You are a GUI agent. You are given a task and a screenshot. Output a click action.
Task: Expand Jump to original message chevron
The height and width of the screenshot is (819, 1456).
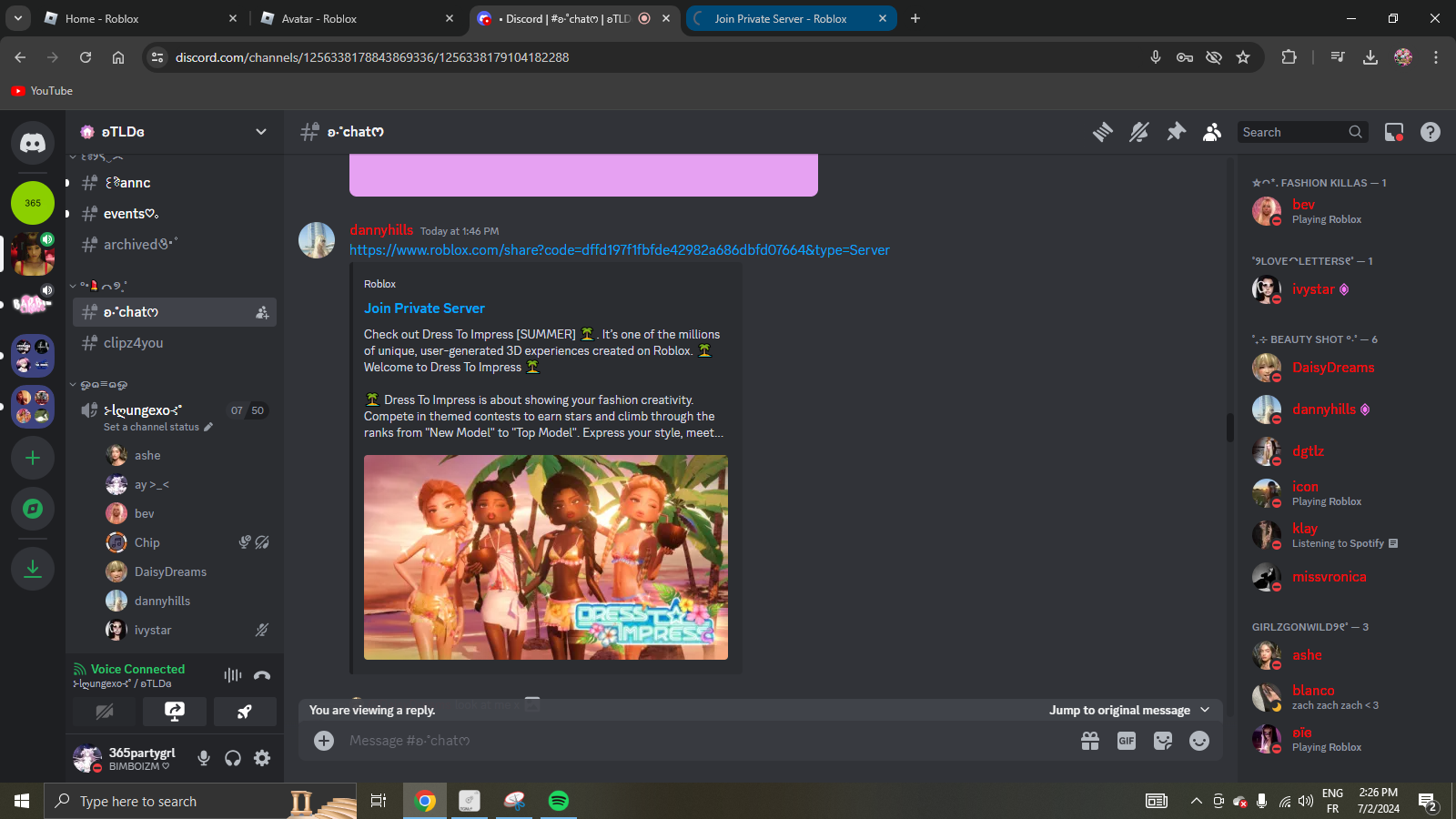coord(1205,710)
